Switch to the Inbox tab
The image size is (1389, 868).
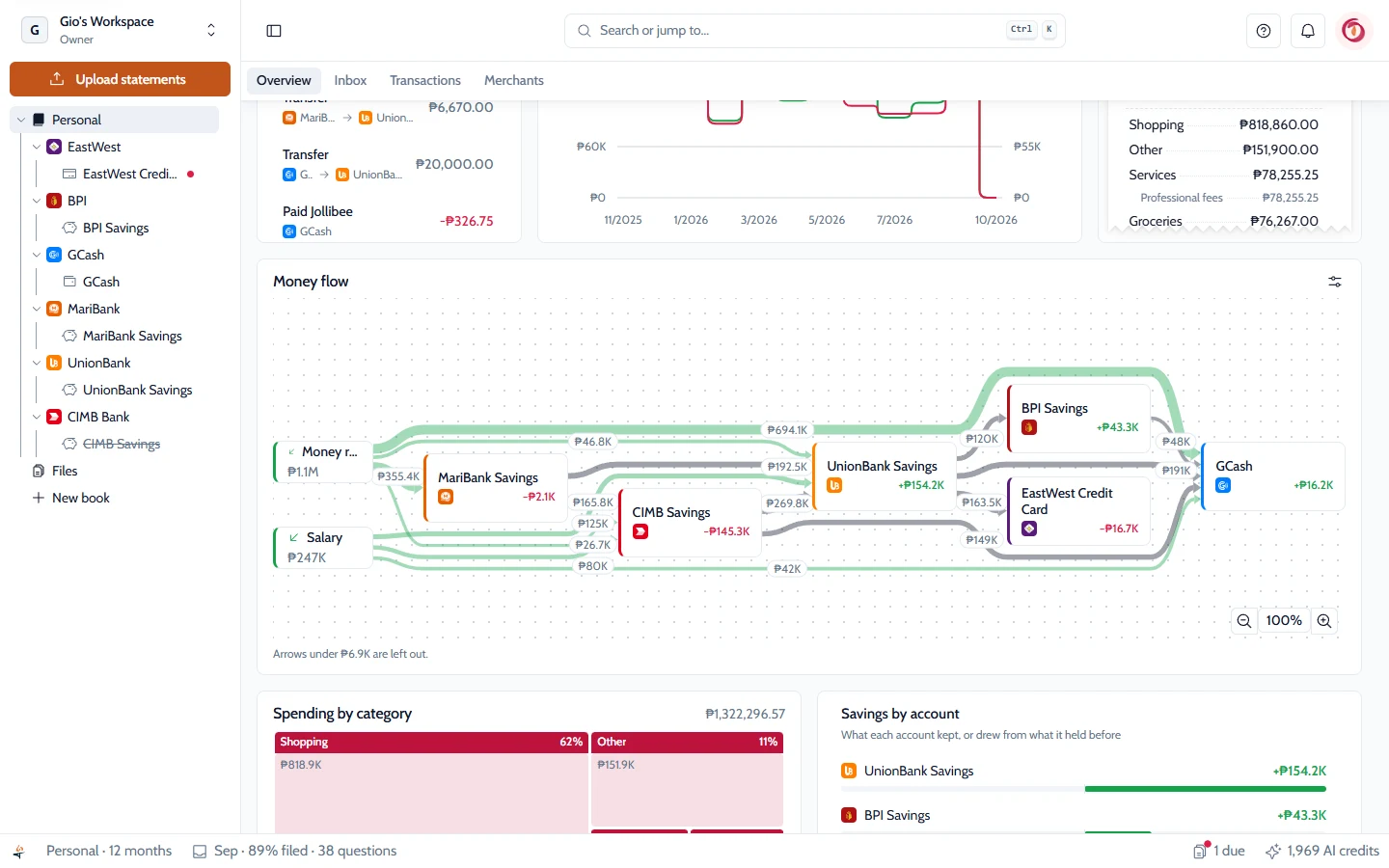[350, 80]
